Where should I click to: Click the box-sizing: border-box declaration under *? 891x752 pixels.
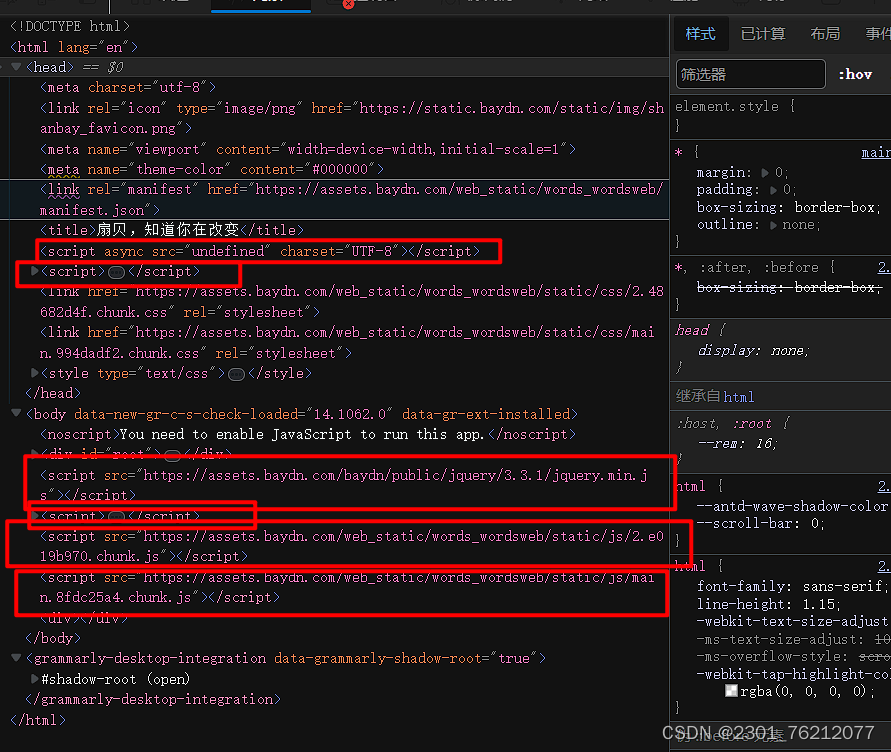pos(789,207)
